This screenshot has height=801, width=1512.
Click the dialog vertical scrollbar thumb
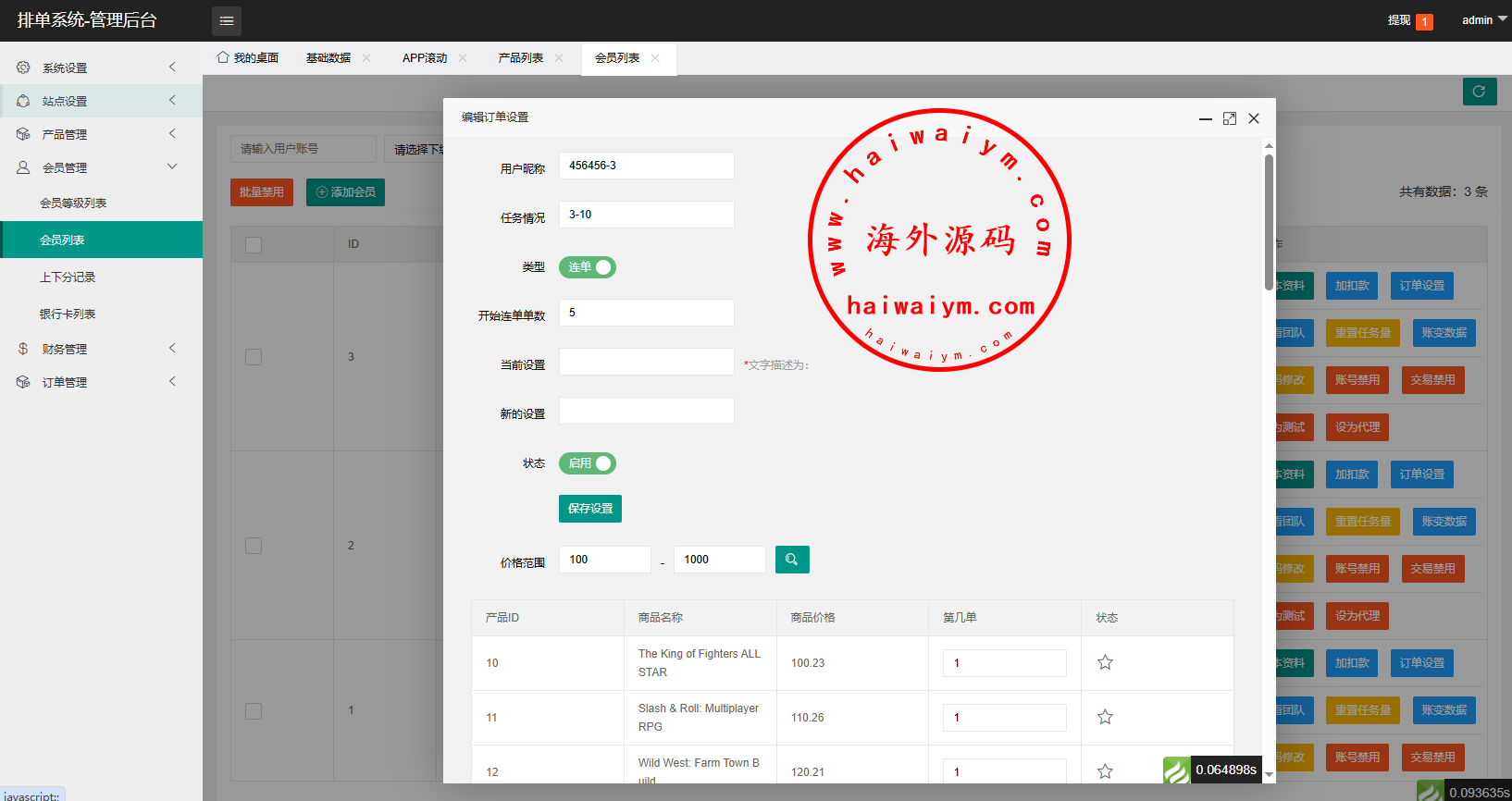(x=1269, y=222)
